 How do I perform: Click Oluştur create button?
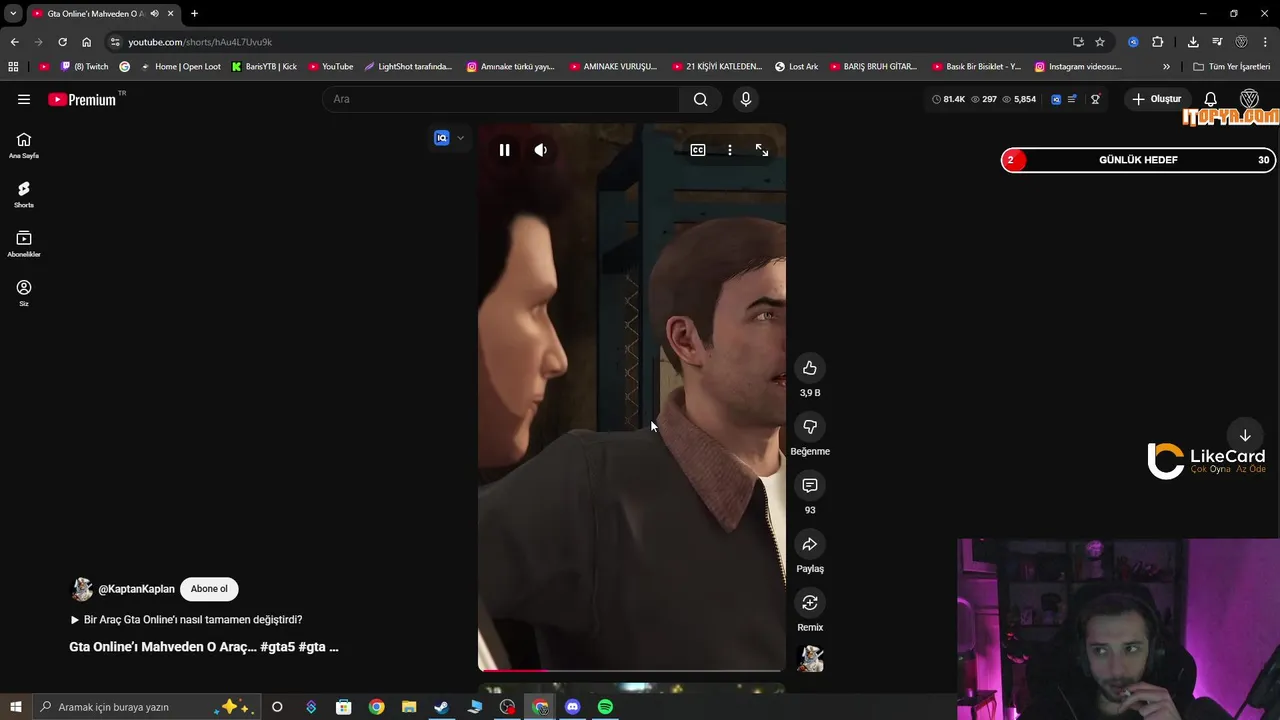pos(1157,99)
